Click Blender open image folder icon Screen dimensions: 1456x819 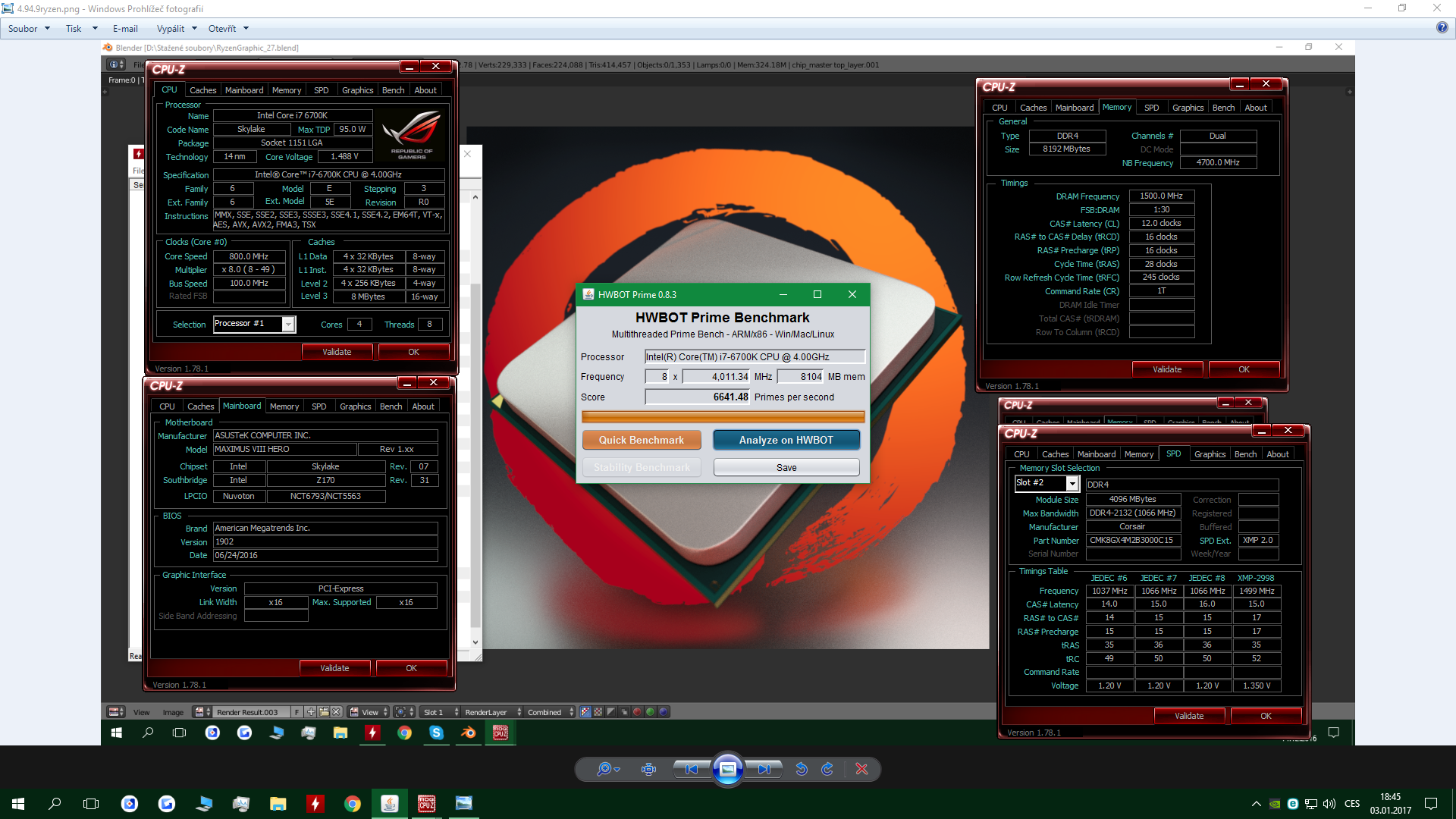[324, 712]
